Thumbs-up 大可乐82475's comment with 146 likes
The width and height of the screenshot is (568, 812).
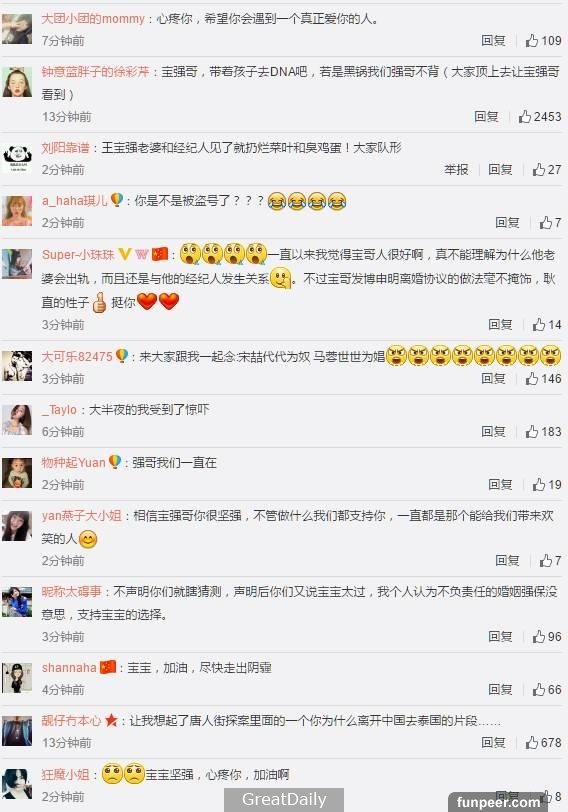544,379
